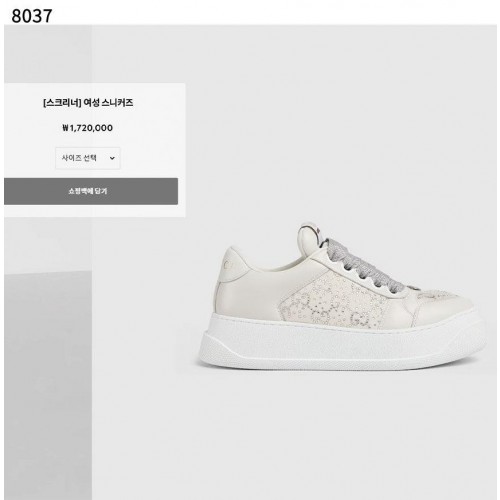Click the white sneaker product image
The height and width of the screenshot is (500, 500).
tap(340, 297)
